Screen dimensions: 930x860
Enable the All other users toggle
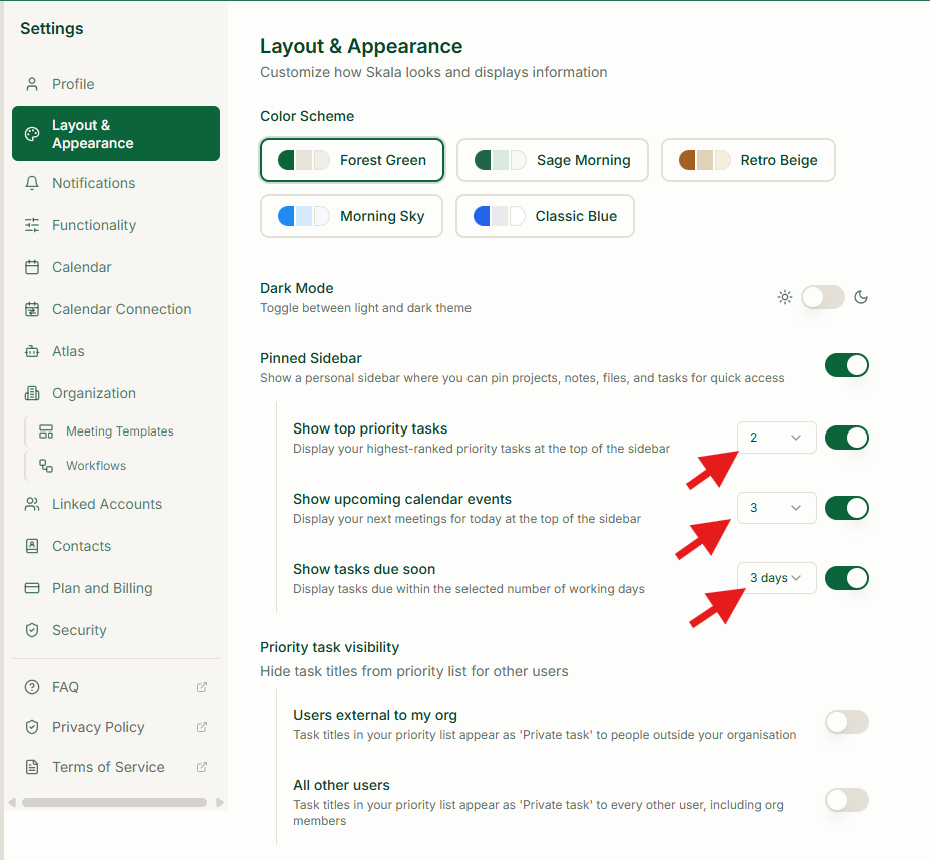pos(846,800)
